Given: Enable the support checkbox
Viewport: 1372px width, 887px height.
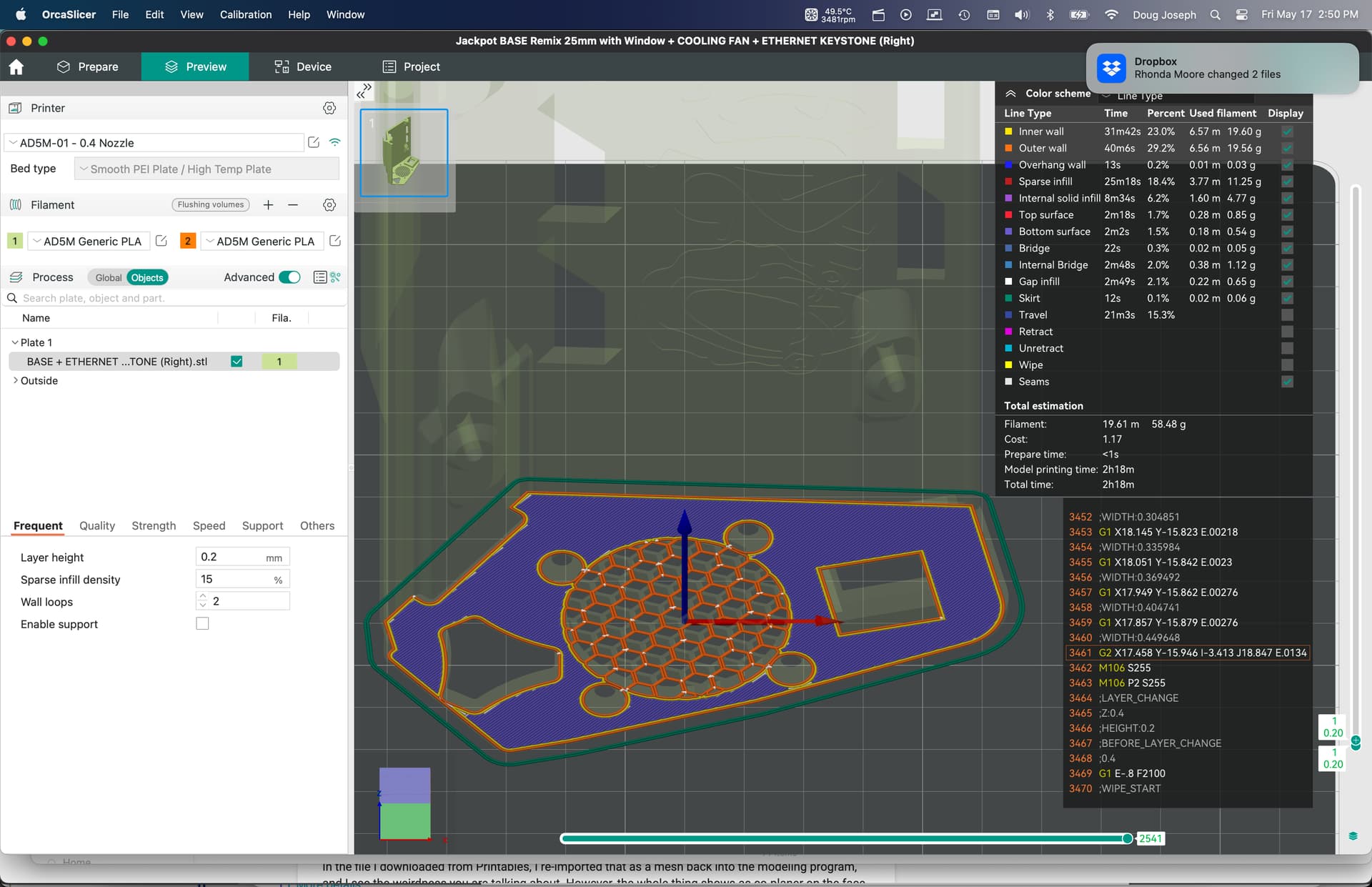Looking at the screenshot, I should (202, 624).
